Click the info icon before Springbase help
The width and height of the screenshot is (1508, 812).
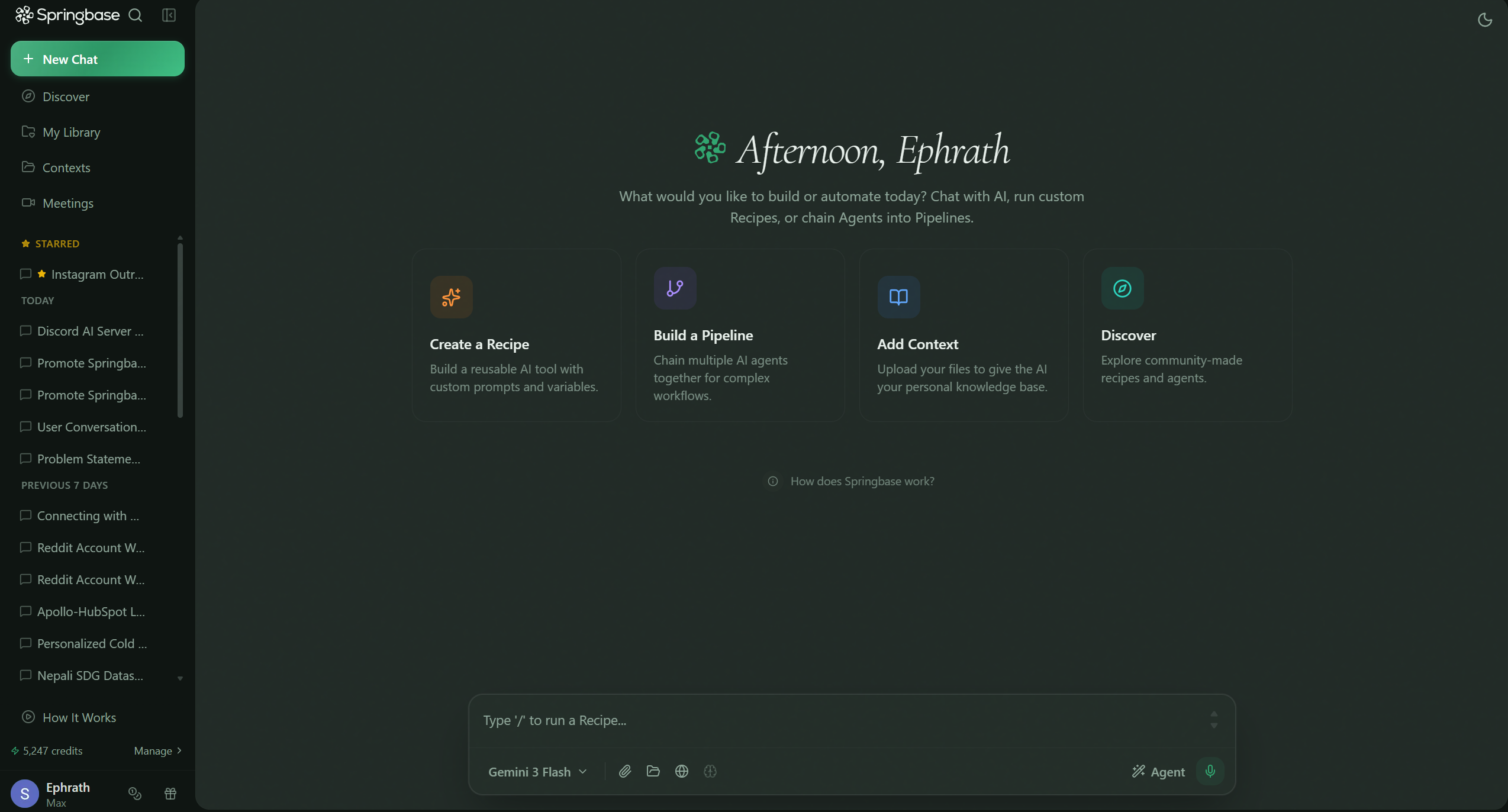click(x=773, y=481)
